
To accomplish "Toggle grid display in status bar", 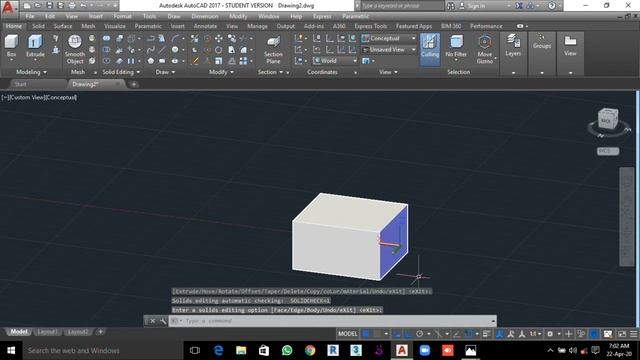I will click(x=366, y=334).
